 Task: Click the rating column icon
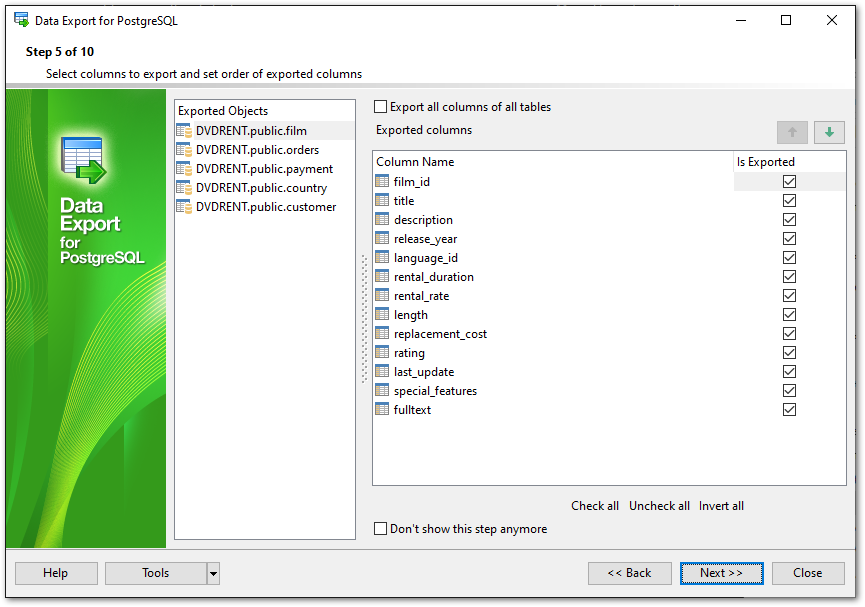pyautogui.click(x=382, y=353)
